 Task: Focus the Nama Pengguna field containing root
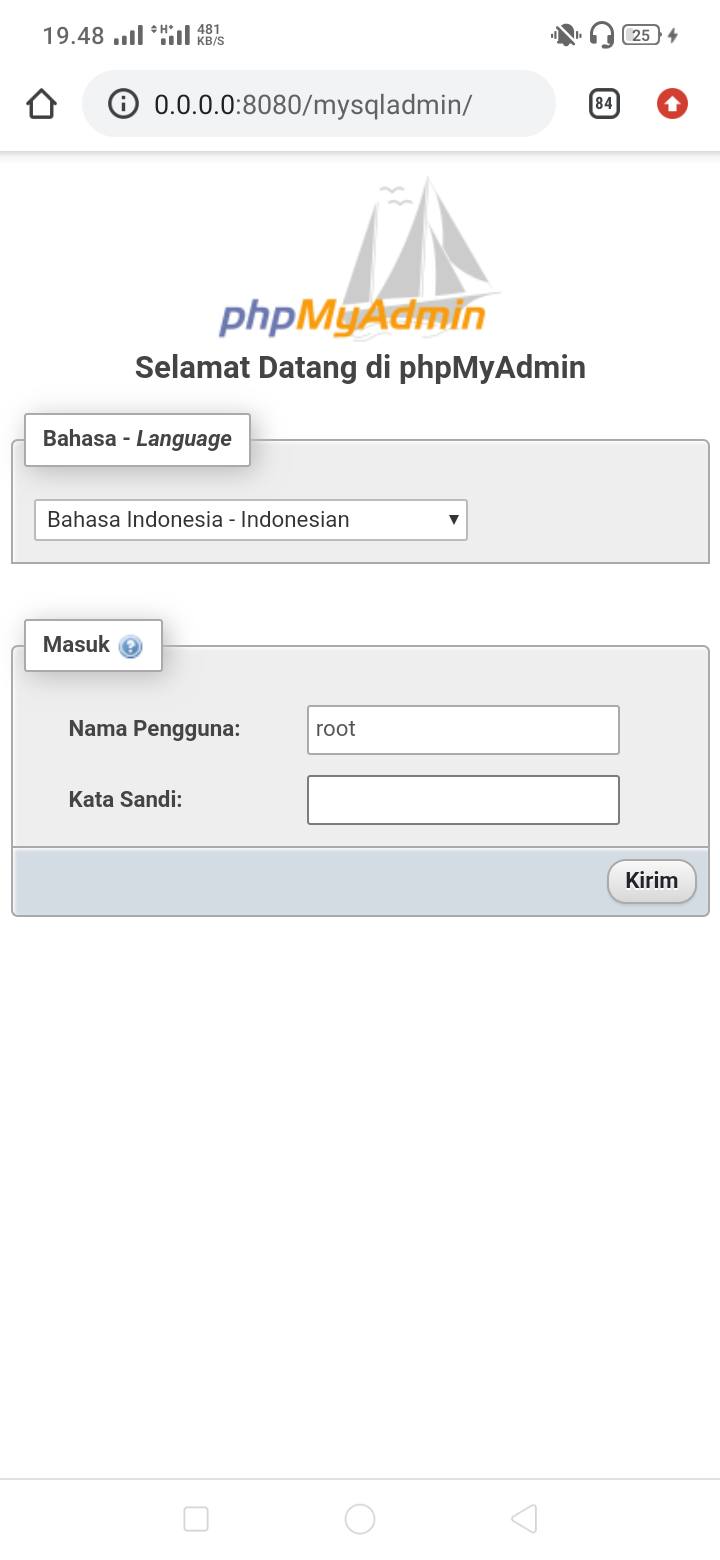tap(463, 729)
